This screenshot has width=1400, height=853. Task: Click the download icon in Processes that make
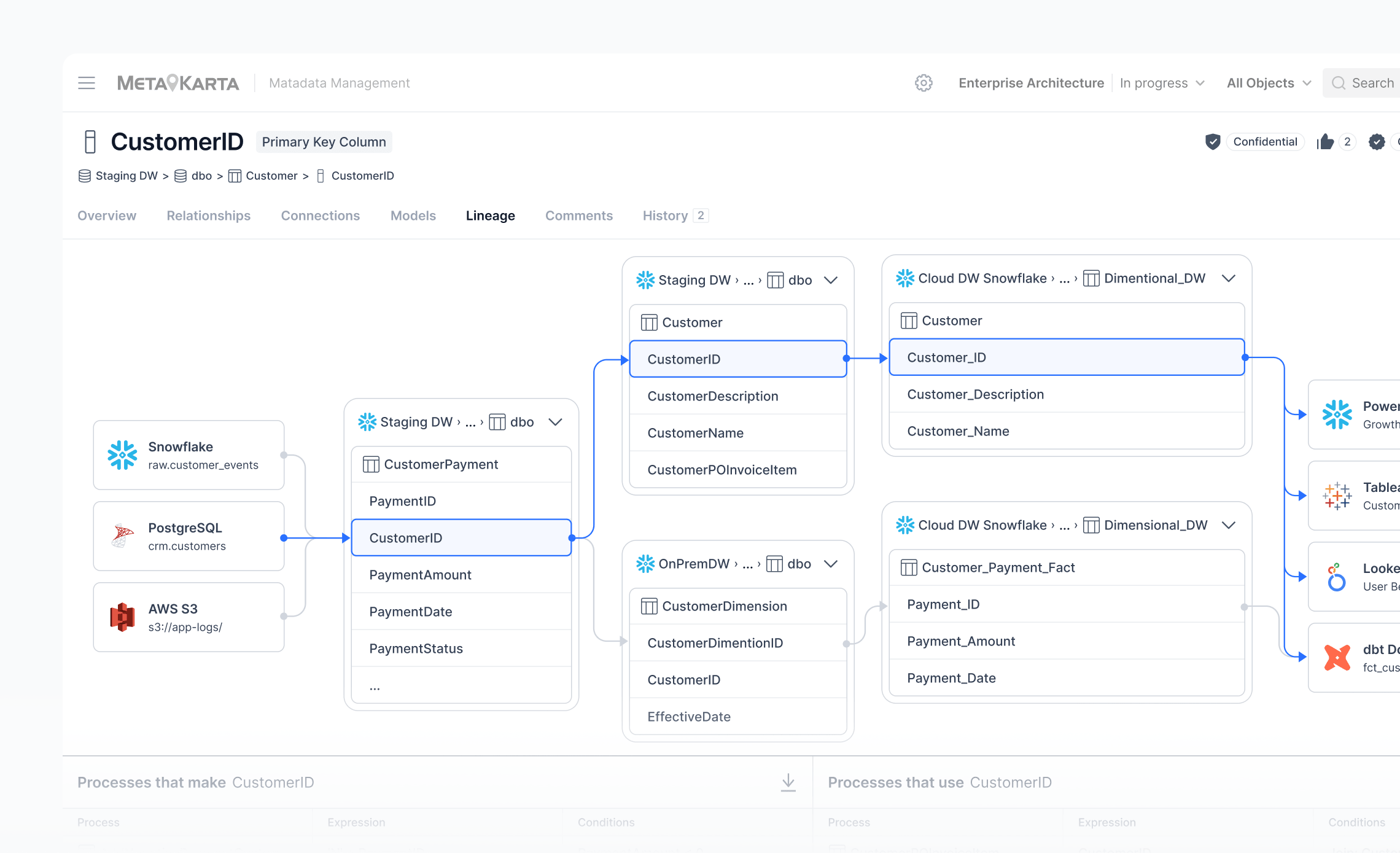coord(788,782)
